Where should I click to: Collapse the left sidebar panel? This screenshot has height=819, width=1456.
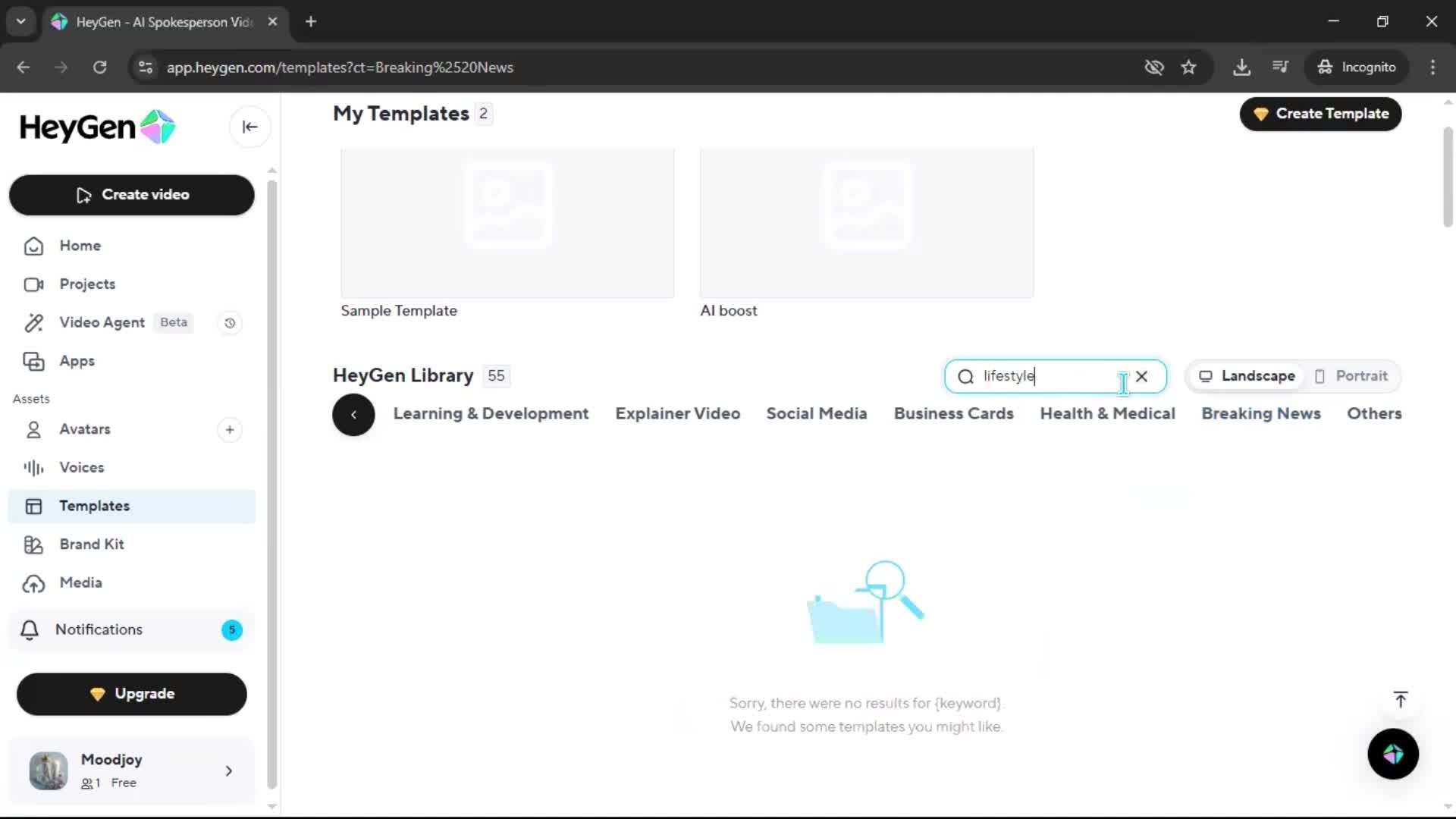click(x=249, y=127)
